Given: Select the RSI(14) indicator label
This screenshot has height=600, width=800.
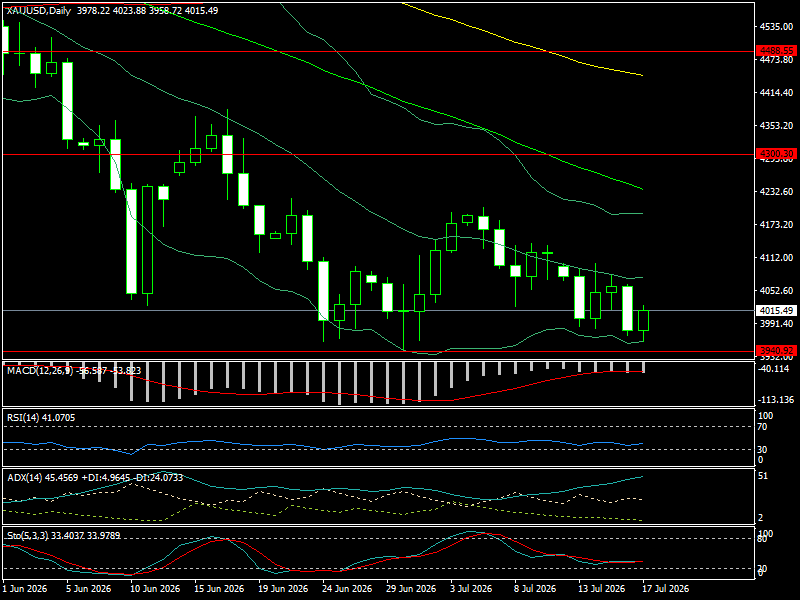Looking at the screenshot, I should (x=23, y=418).
